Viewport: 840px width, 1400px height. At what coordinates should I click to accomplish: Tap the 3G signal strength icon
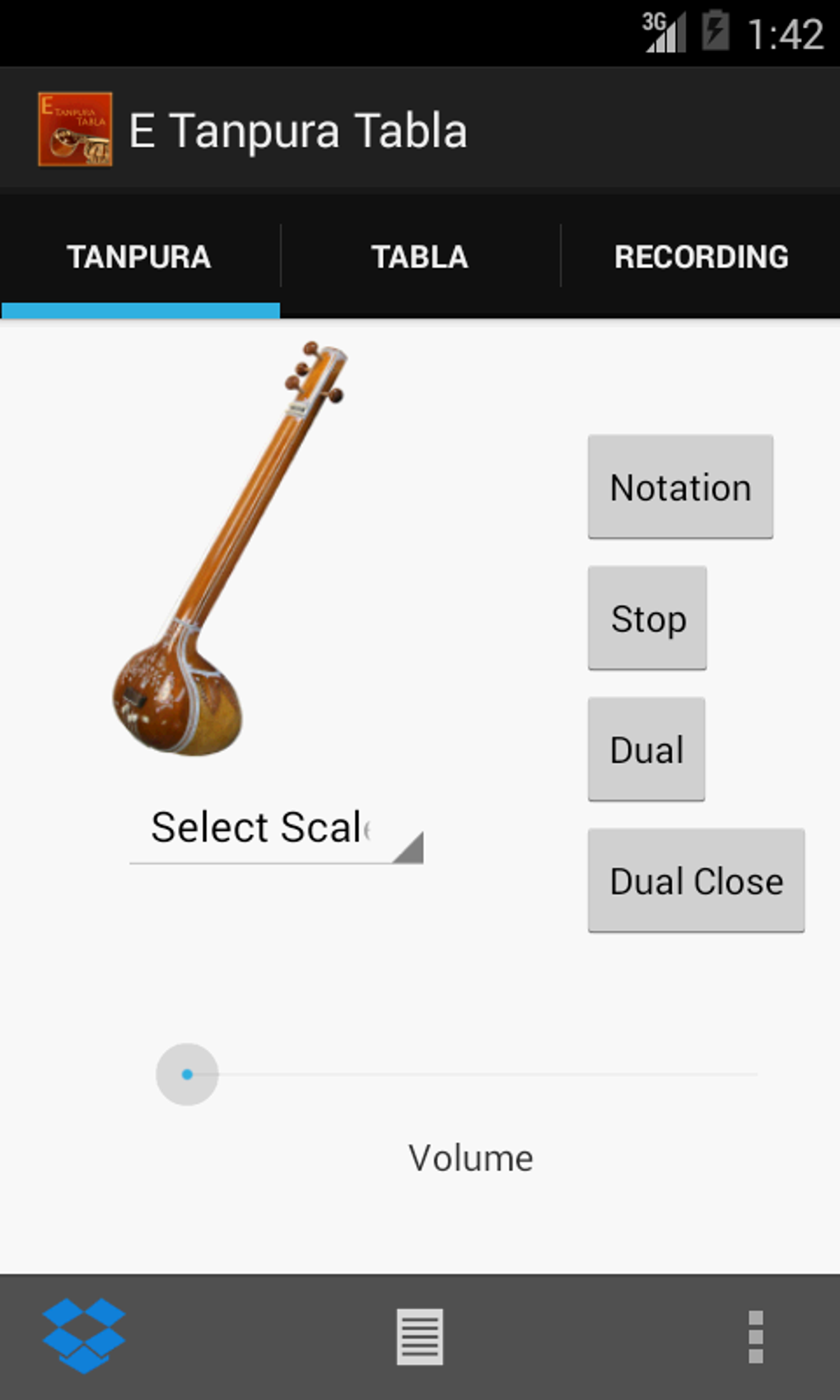coord(664,32)
